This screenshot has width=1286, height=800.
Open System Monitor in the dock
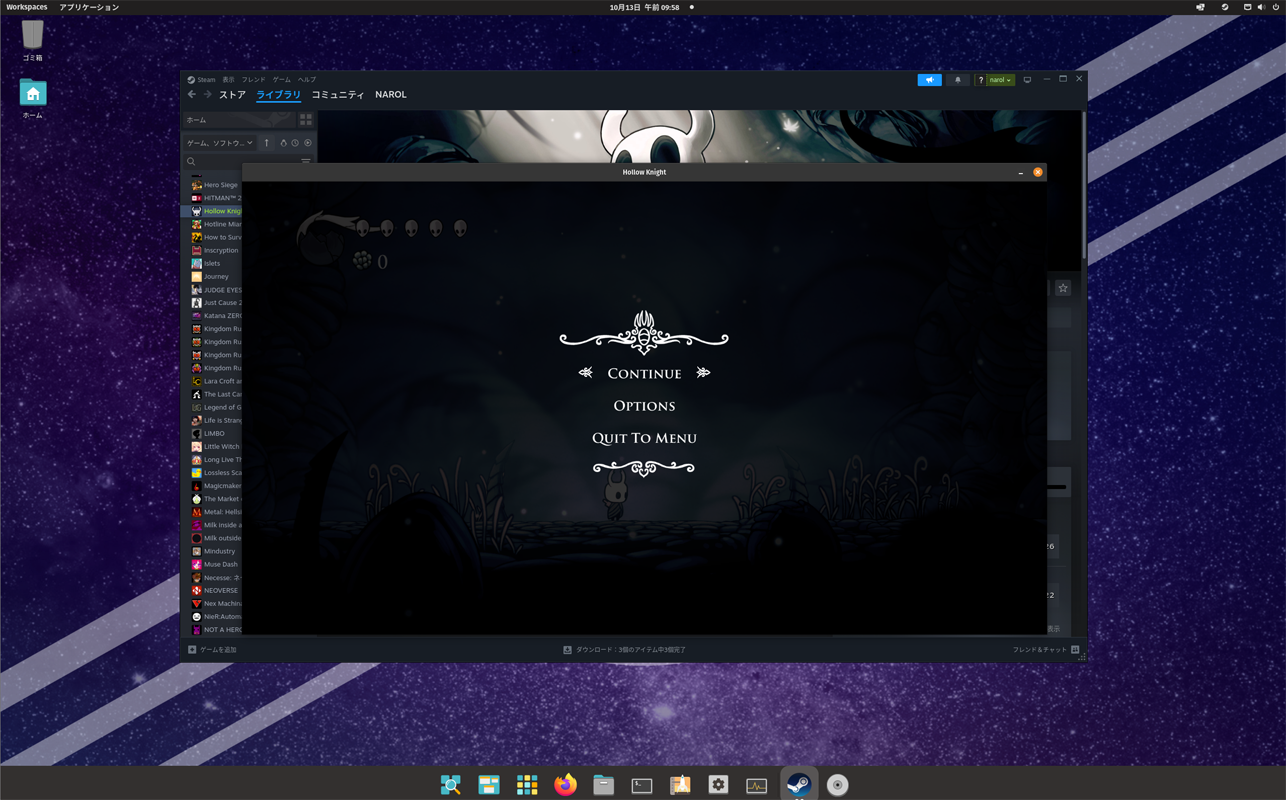[757, 785]
